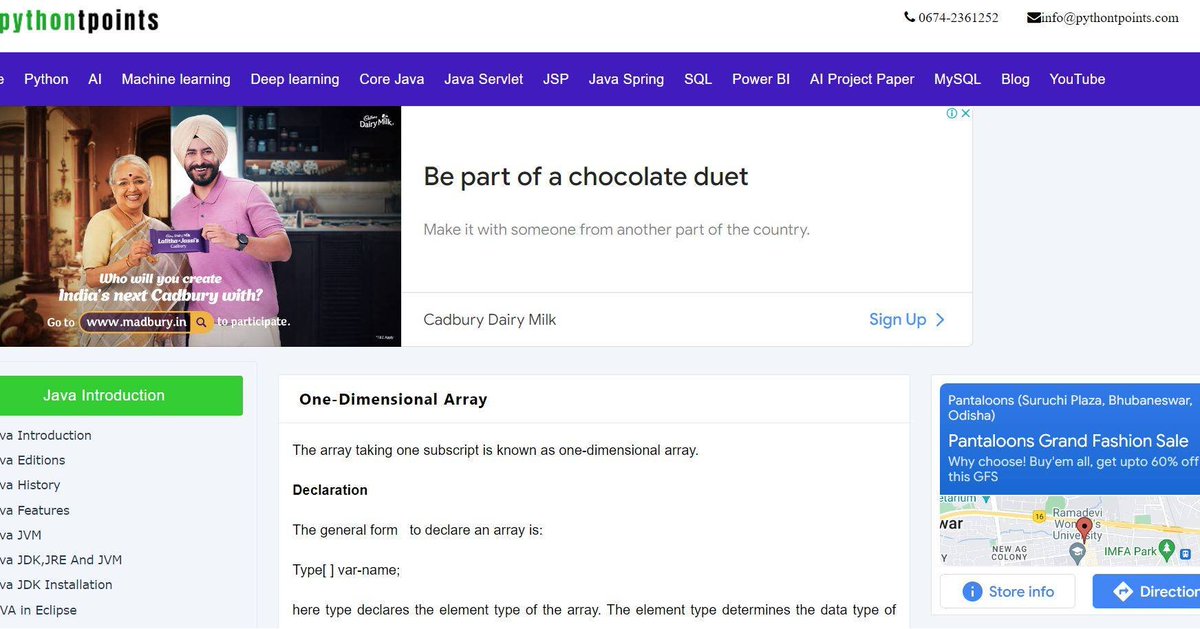
Task: Click the Pantaloons Grand Fashion Sale headline
Action: pos(1068,441)
